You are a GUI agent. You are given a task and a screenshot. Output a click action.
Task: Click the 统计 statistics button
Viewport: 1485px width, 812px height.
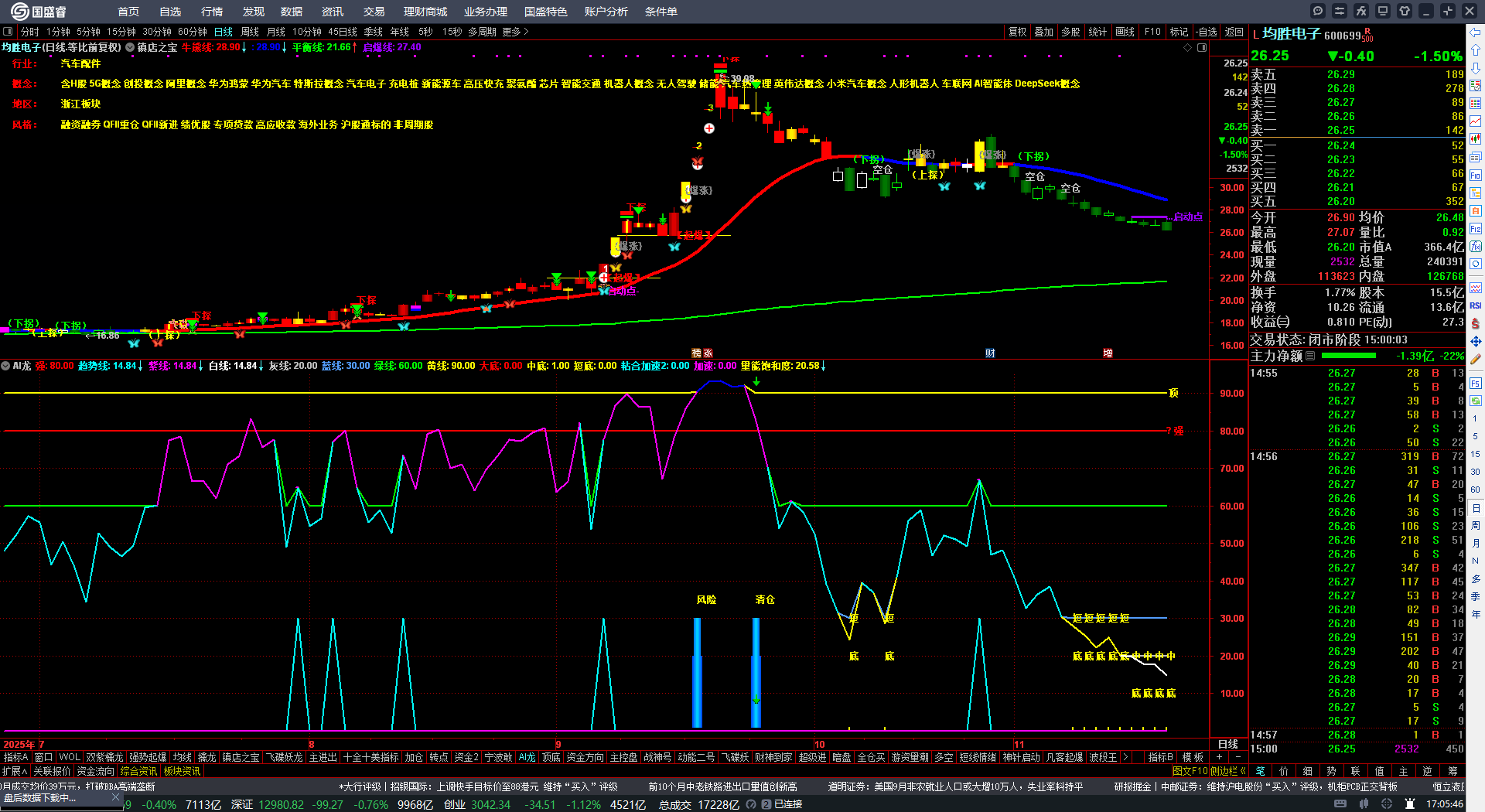point(1098,32)
